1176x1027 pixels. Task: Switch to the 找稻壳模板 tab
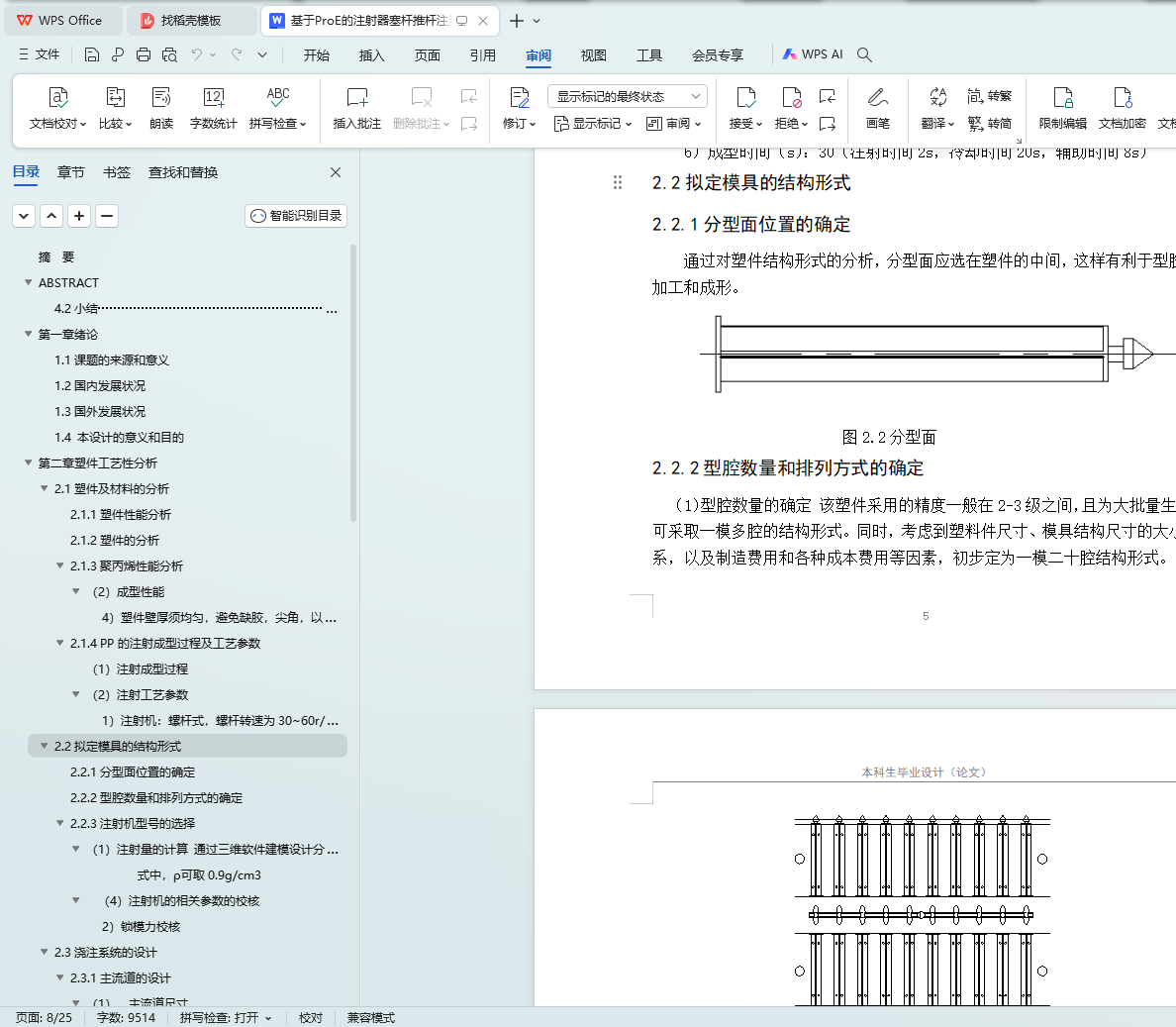[x=190, y=20]
